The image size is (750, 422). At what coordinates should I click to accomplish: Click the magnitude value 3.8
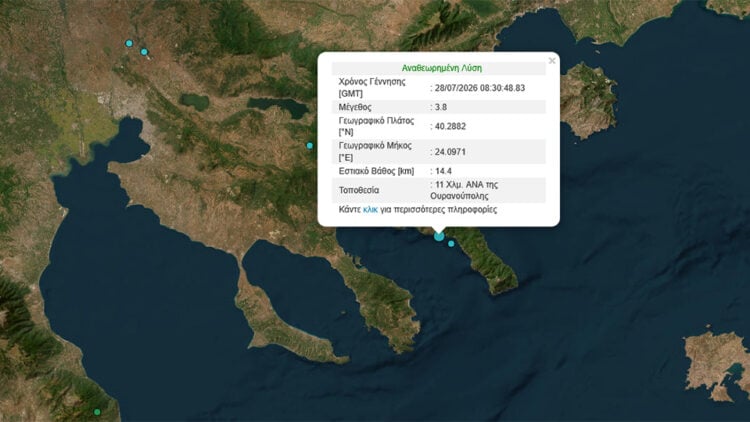pyautogui.click(x=441, y=107)
